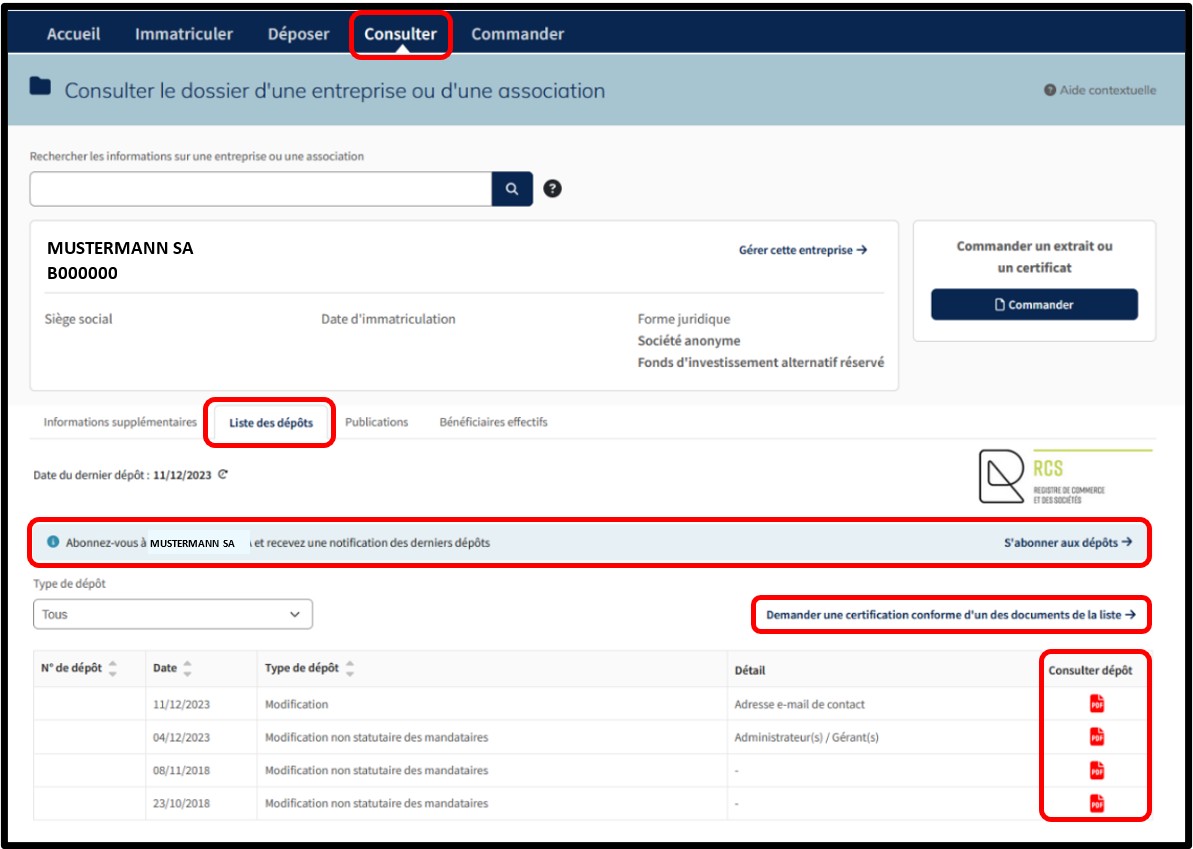
Task: Click the Commander button
Action: pos(1034,305)
